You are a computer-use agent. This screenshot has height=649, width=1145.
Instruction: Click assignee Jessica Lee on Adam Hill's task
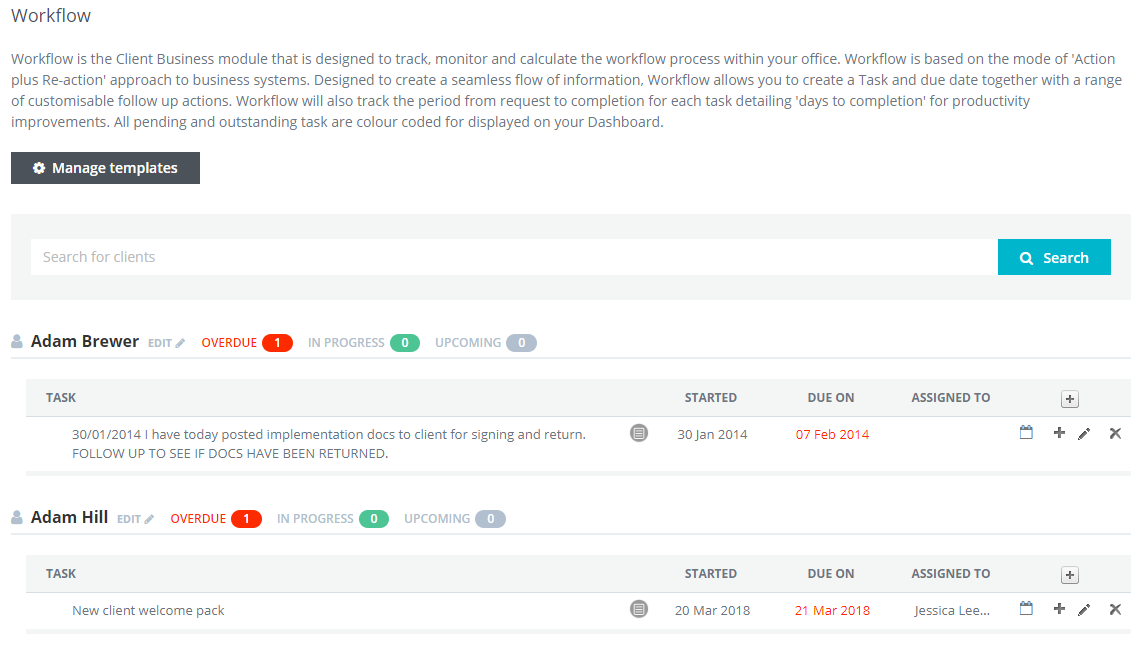pyautogui.click(x=952, y=609)
